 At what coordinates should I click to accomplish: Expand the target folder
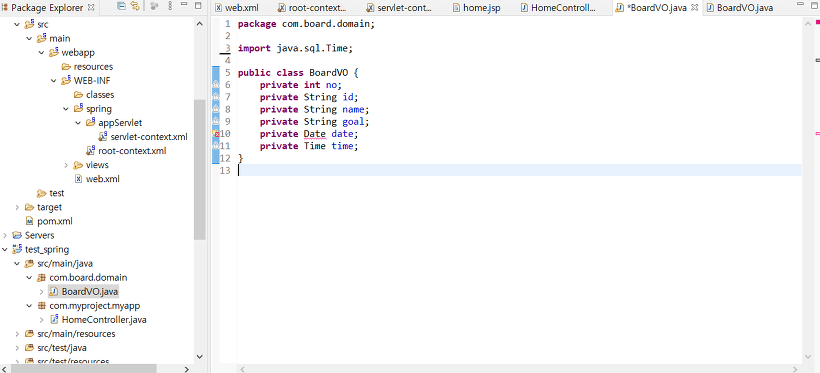click(16, 207)
